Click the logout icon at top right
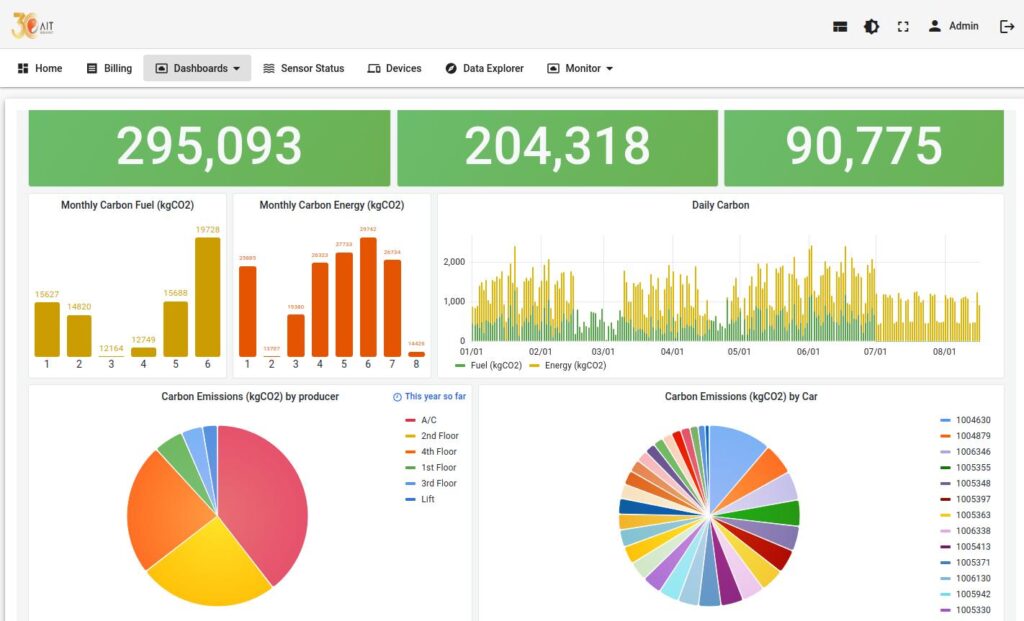 click(x=1008, y=26)
